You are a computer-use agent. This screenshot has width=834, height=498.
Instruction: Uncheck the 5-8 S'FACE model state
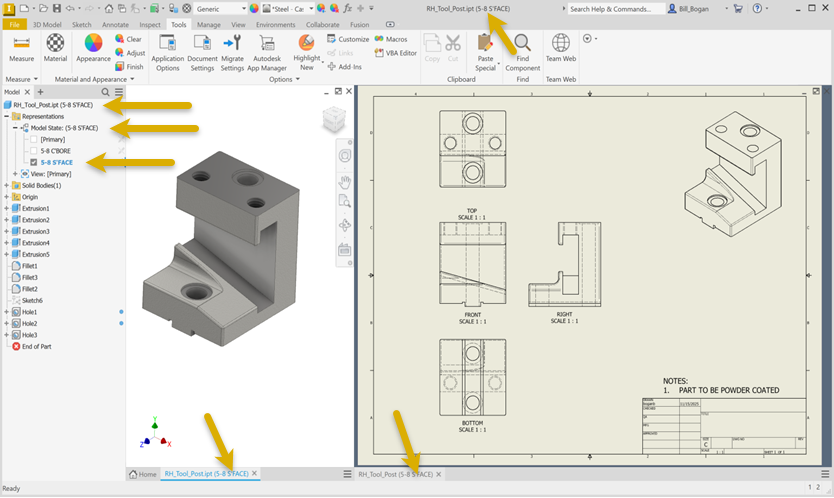(x=34, y=162)
